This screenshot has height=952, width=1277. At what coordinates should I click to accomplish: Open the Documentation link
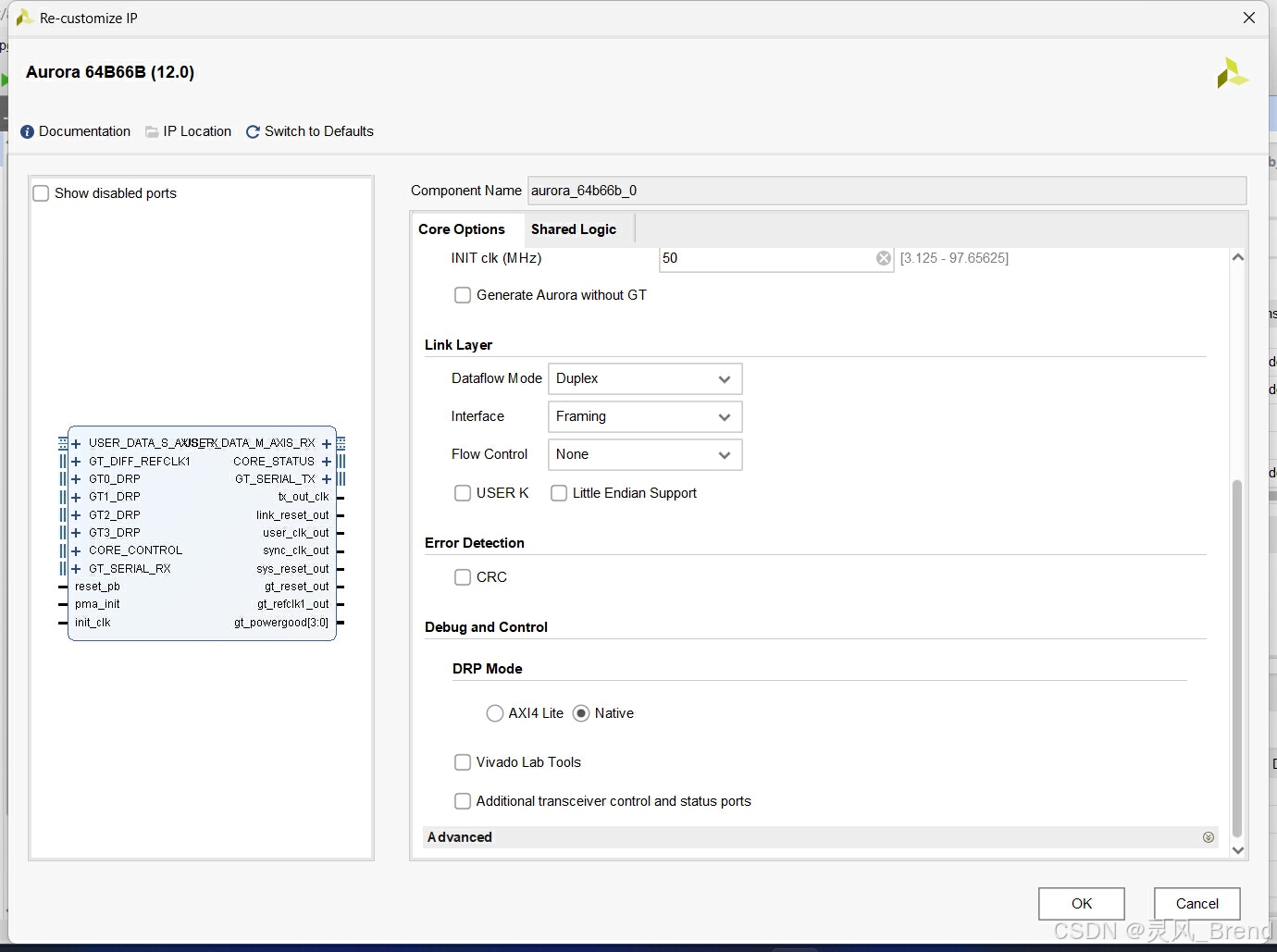tap(84, 131)
